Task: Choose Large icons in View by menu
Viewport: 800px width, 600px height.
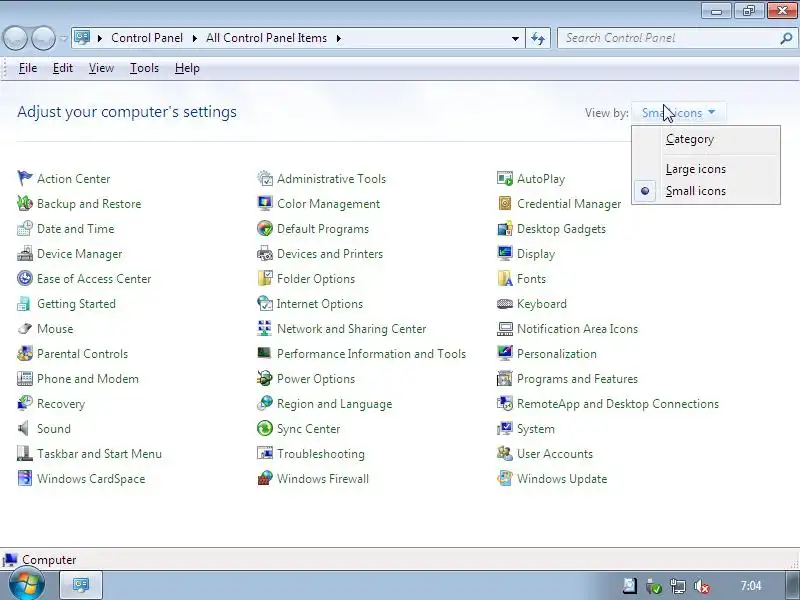Action: coord(706,169)
